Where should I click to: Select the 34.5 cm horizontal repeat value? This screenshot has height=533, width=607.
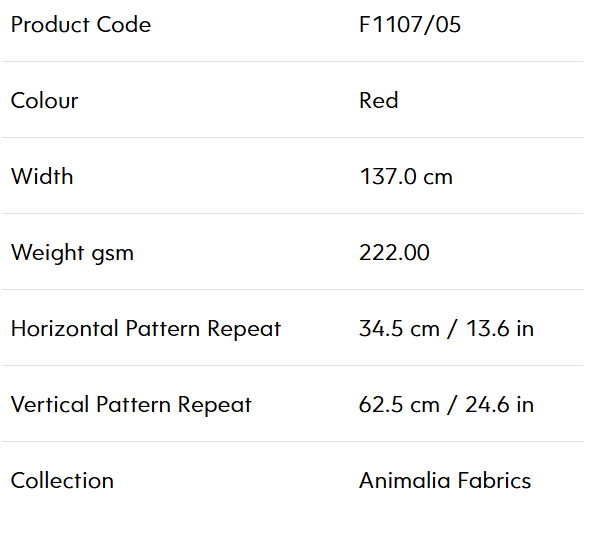click(x=400, y=329)
